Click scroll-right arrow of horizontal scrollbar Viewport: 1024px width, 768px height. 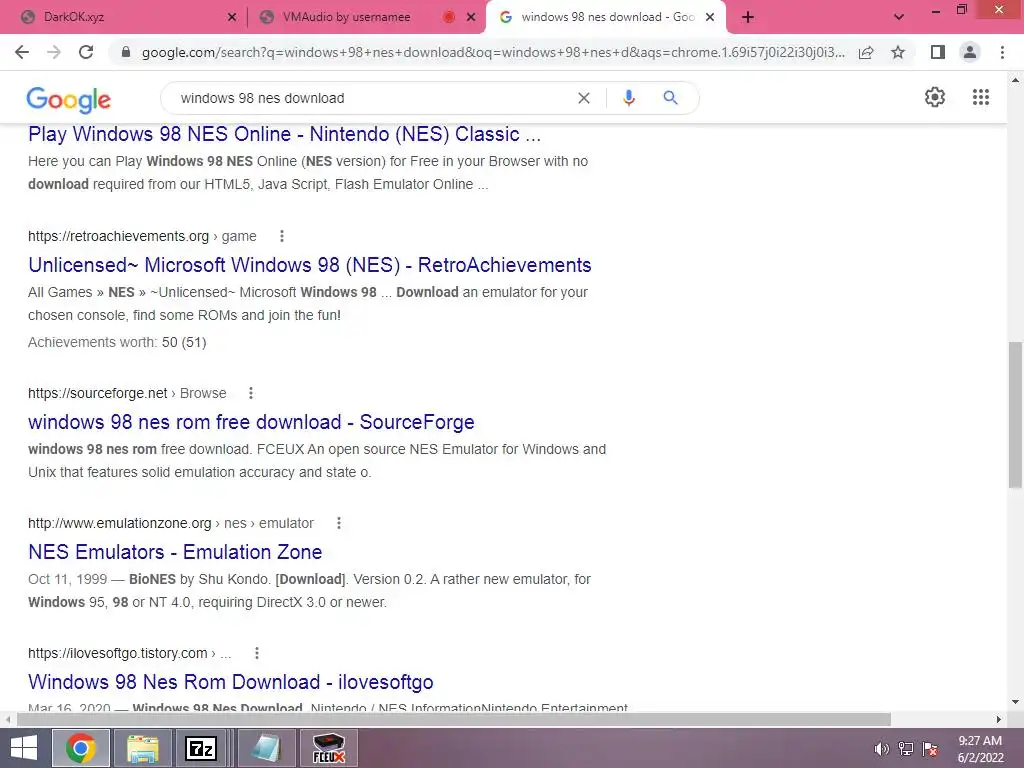[999, 719]
